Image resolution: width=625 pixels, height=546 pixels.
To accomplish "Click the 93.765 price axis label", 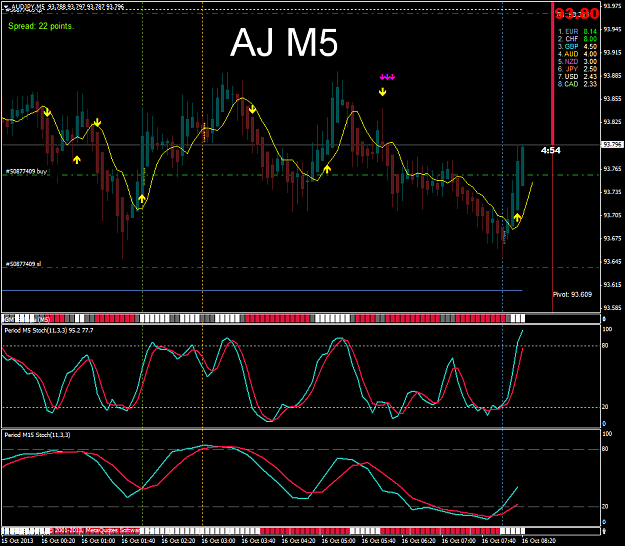I will (612, 169).
